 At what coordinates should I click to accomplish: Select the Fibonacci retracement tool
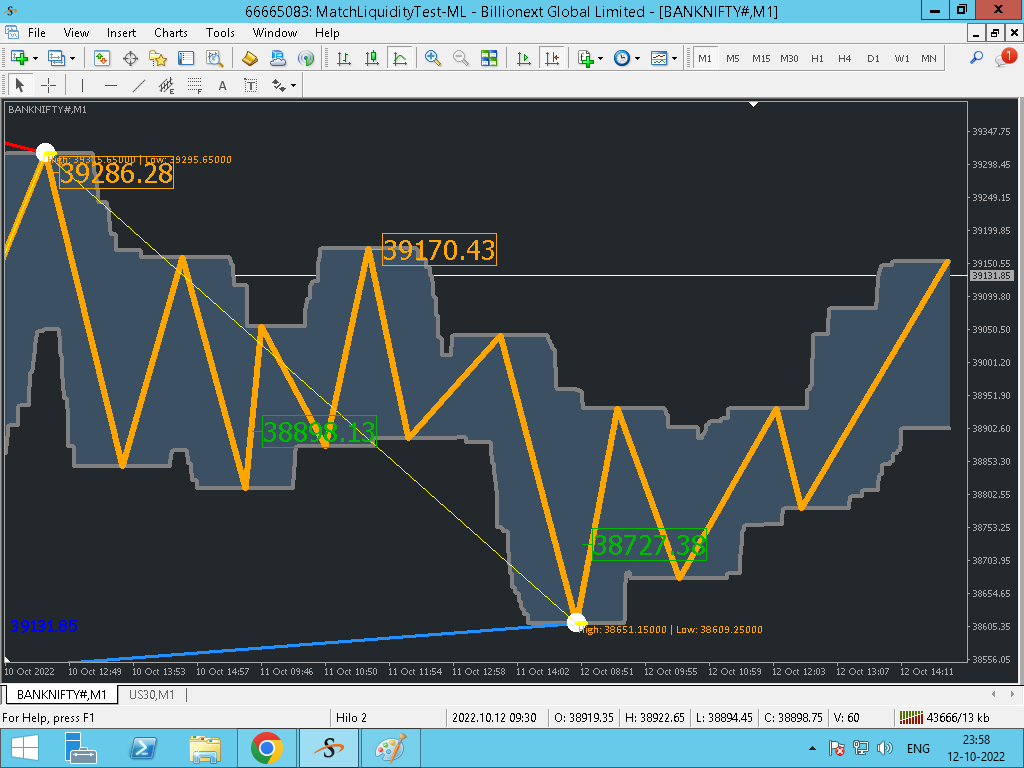[x=195, y=85]
